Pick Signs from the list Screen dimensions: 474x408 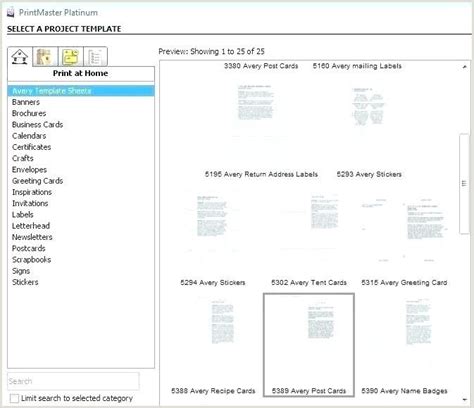coord(21,271)
